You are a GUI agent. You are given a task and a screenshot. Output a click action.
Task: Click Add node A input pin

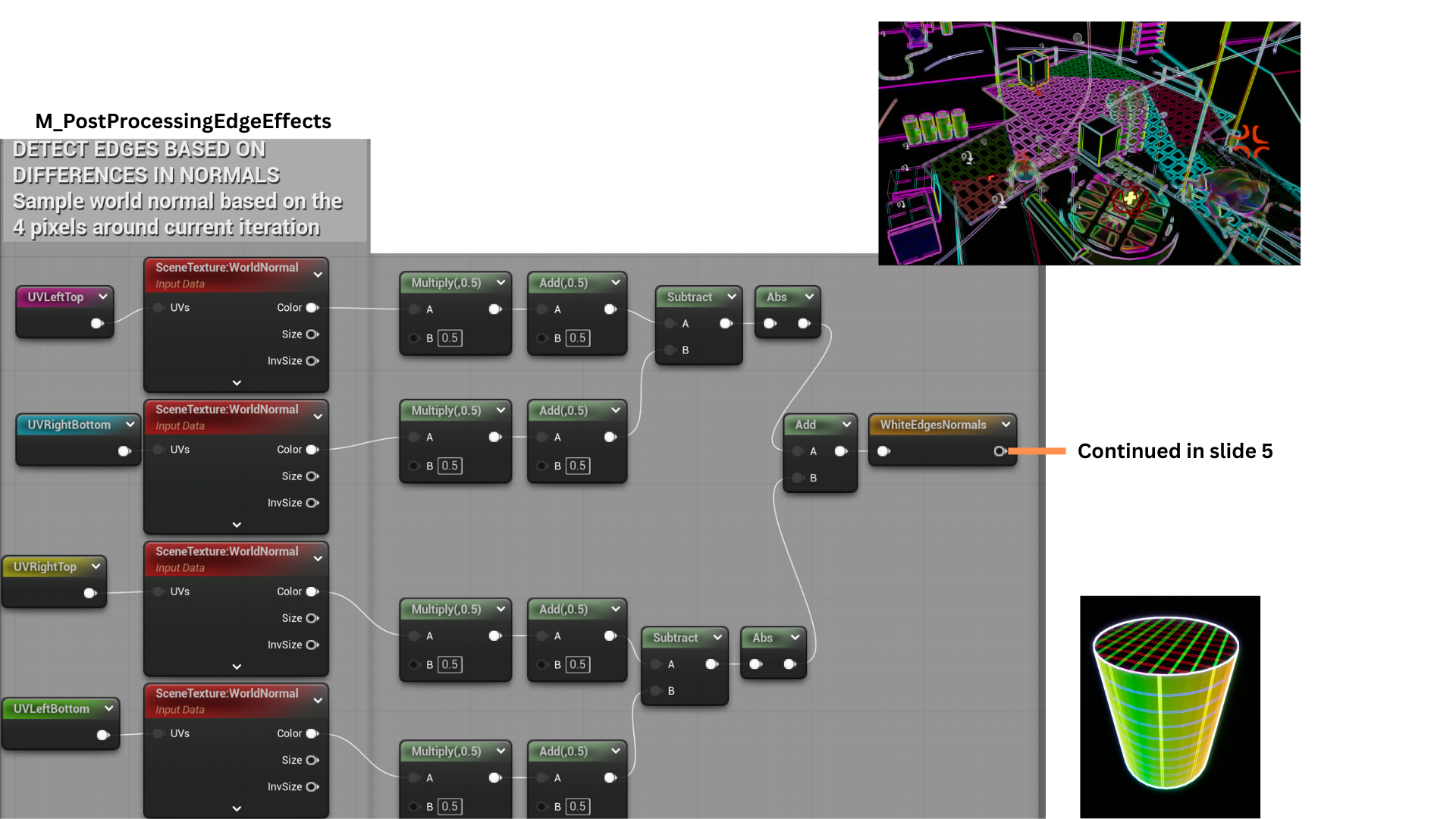click(798, 451)
